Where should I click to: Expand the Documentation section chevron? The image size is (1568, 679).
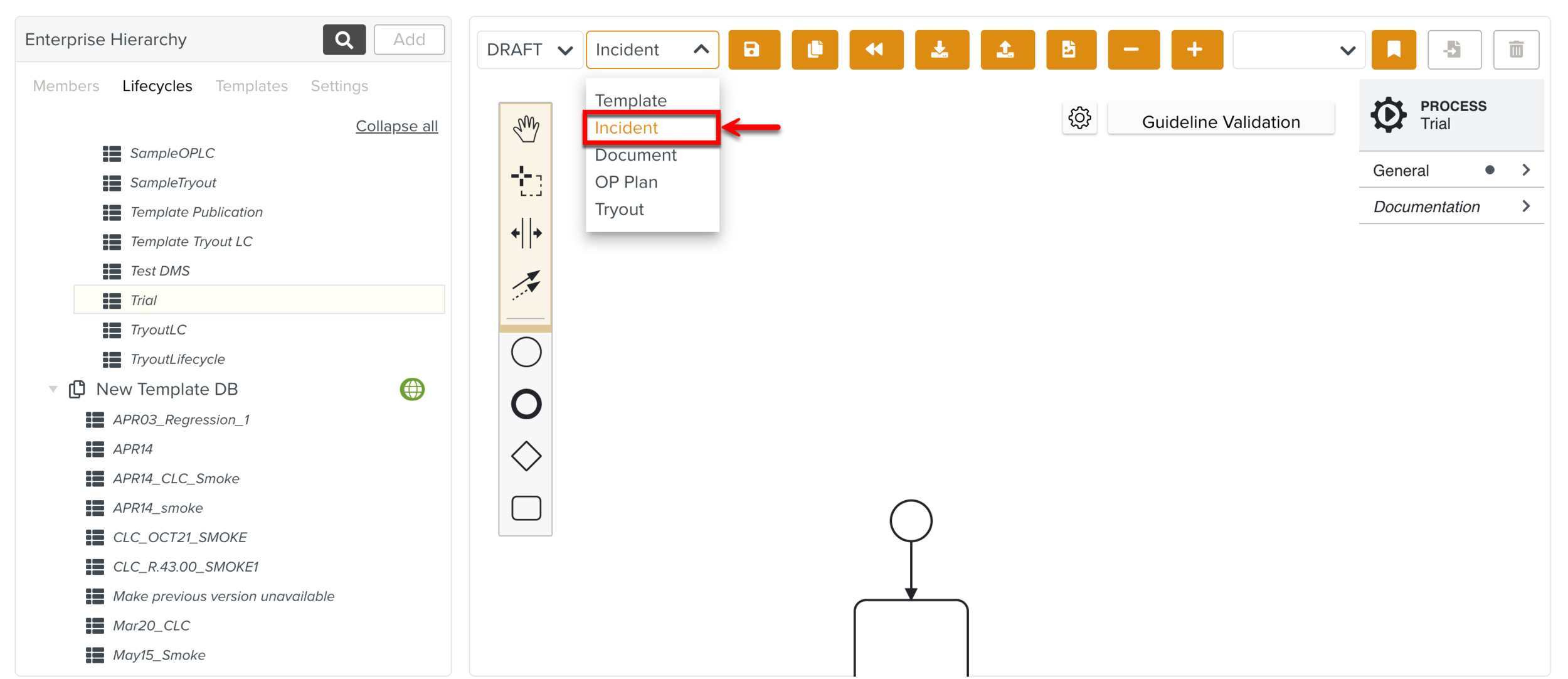click(1526, 206)
